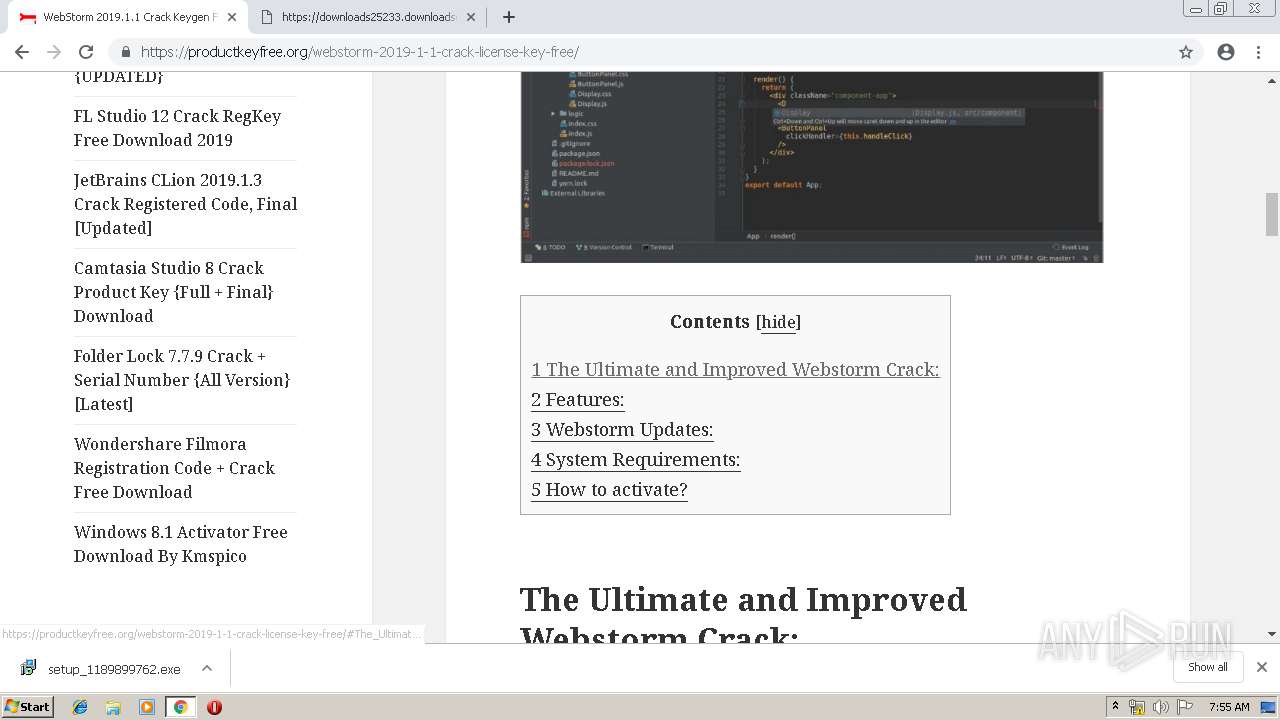
Task: Open the Chrome three-dot menu
Action: 1258,52
